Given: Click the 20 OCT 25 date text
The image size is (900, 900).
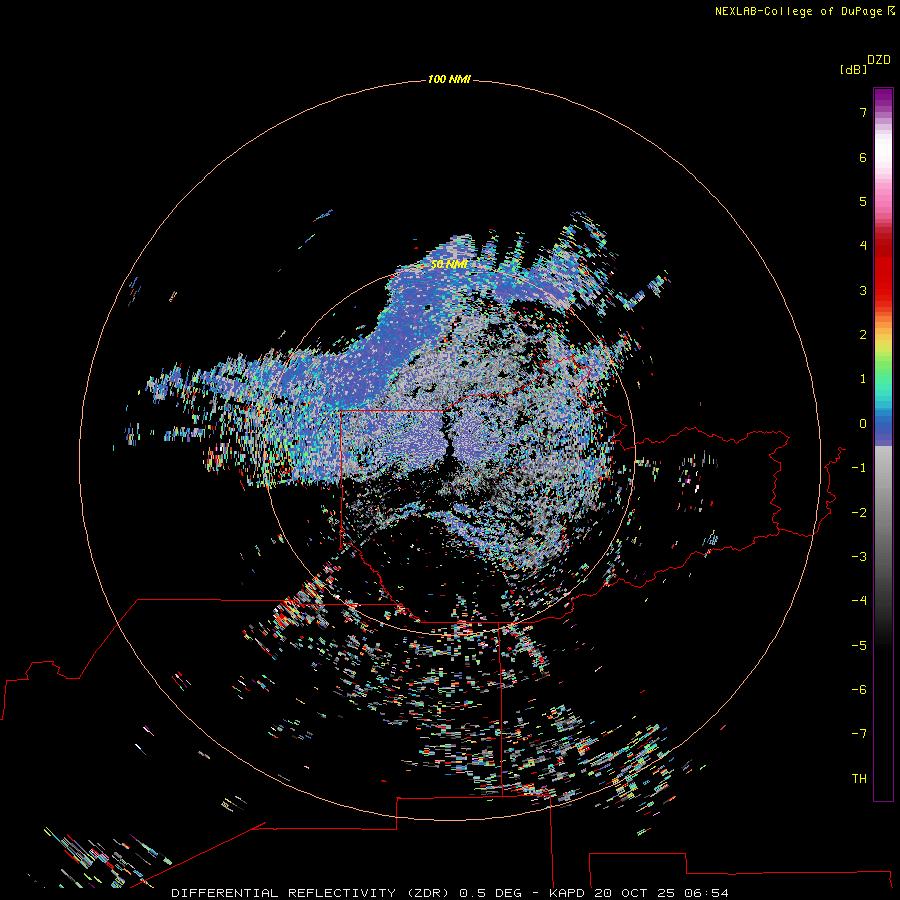Looking at the screenshot, I should point(634,893).
